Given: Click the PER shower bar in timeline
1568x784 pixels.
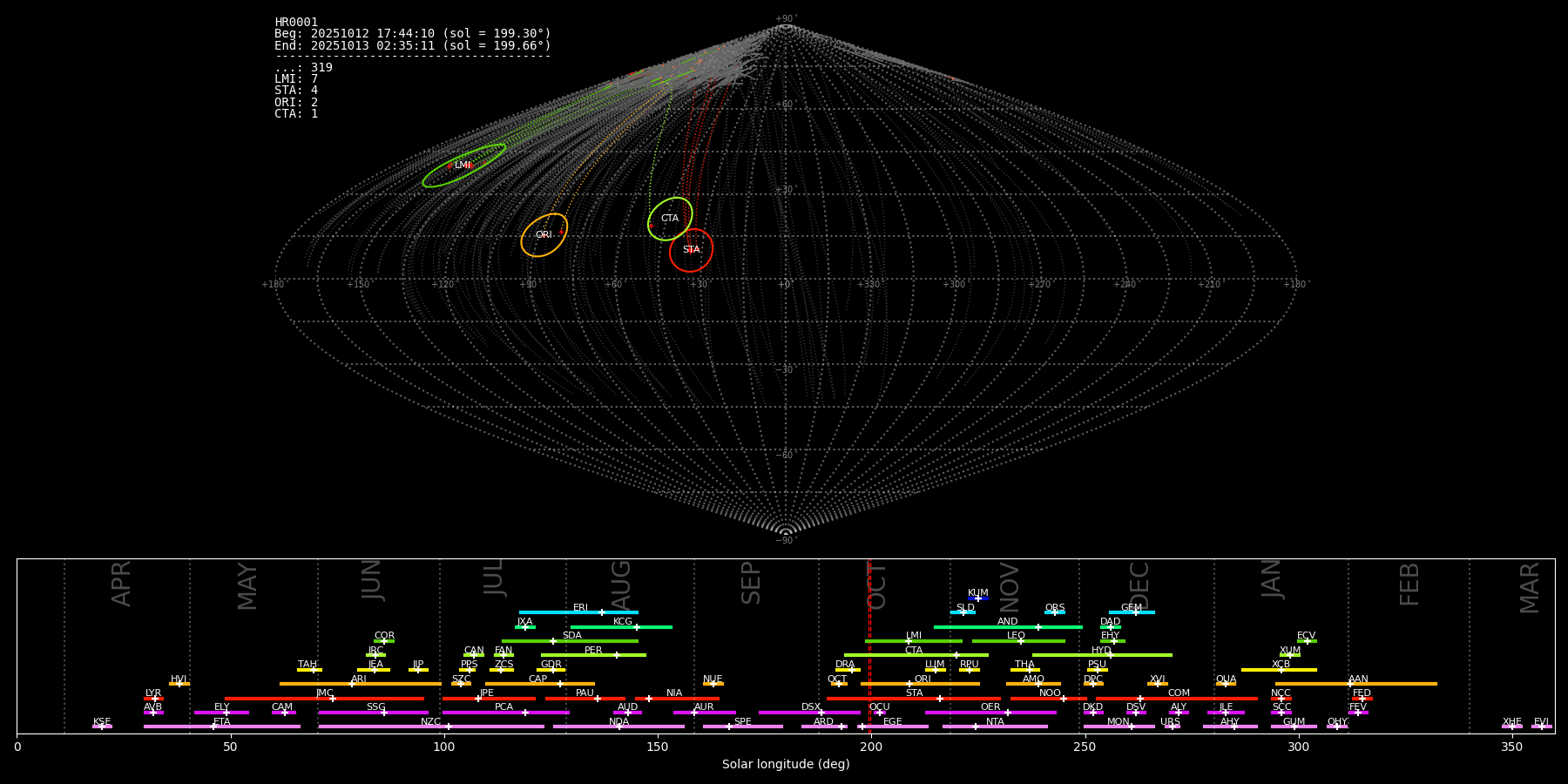Looking at the screenshot, I should click(593, 655).
